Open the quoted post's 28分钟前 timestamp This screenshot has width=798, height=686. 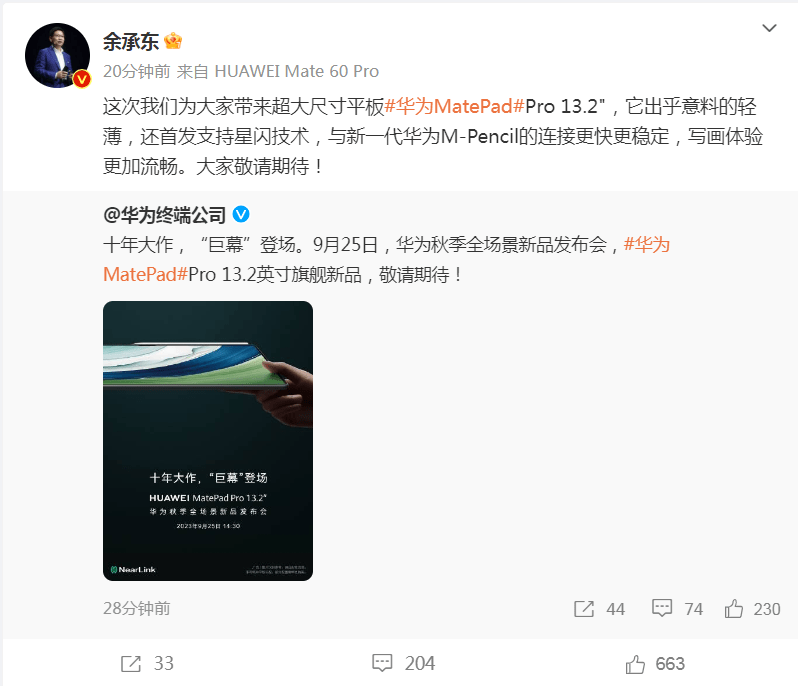click(x=136, y=608)
